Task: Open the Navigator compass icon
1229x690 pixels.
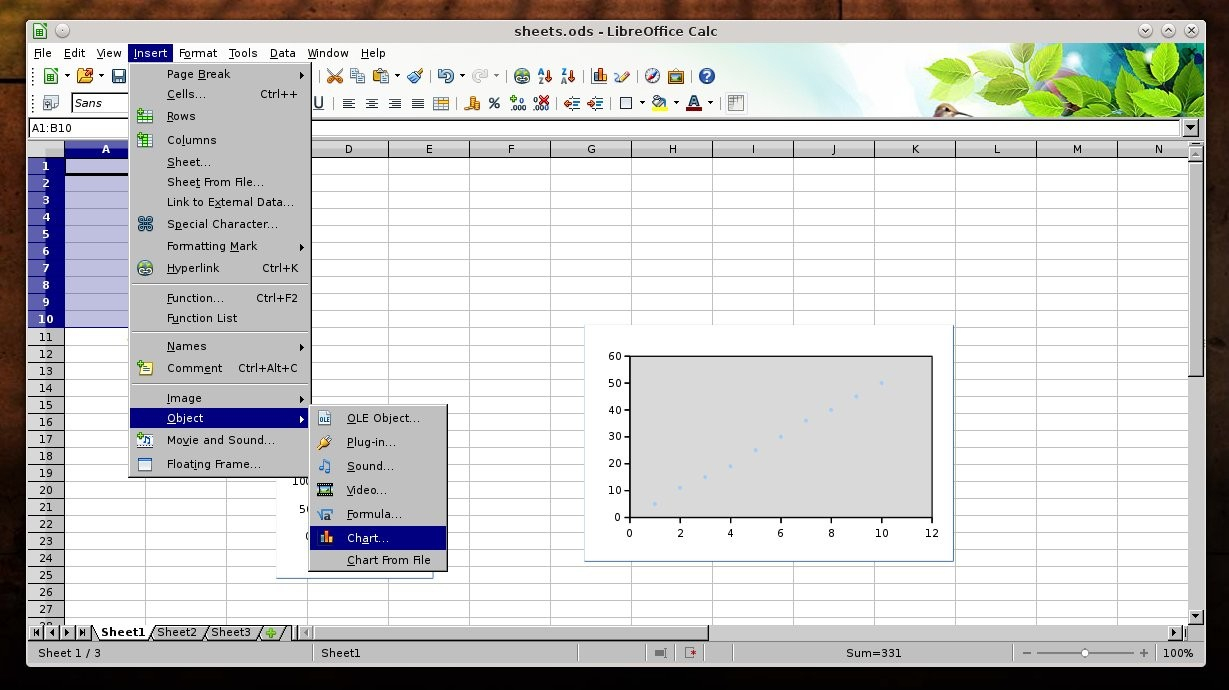Action: (x=652, y=76)
